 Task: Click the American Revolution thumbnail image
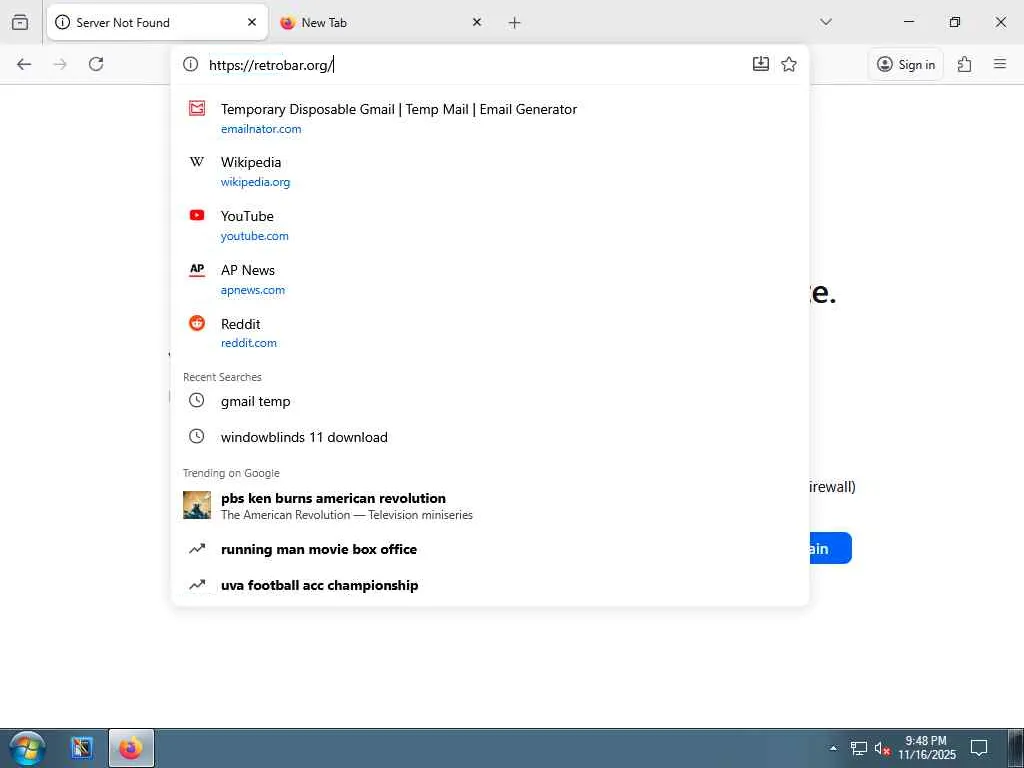[197, 505]
